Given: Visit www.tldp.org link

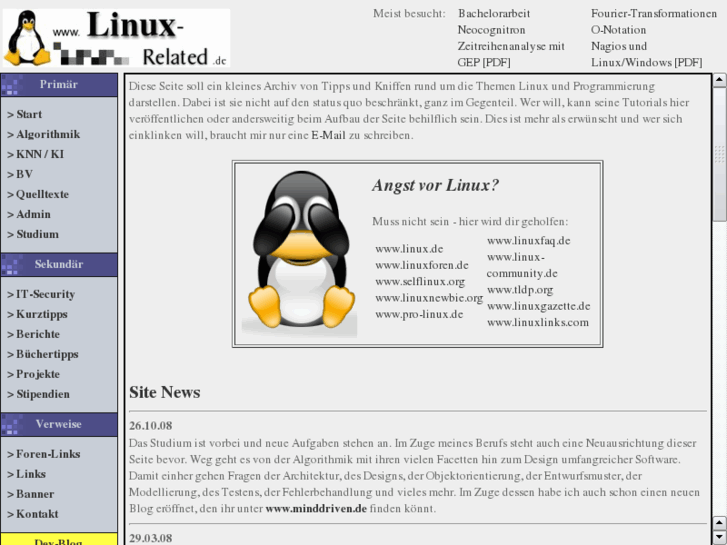Looking at the screenshot, I should [520, 289].
